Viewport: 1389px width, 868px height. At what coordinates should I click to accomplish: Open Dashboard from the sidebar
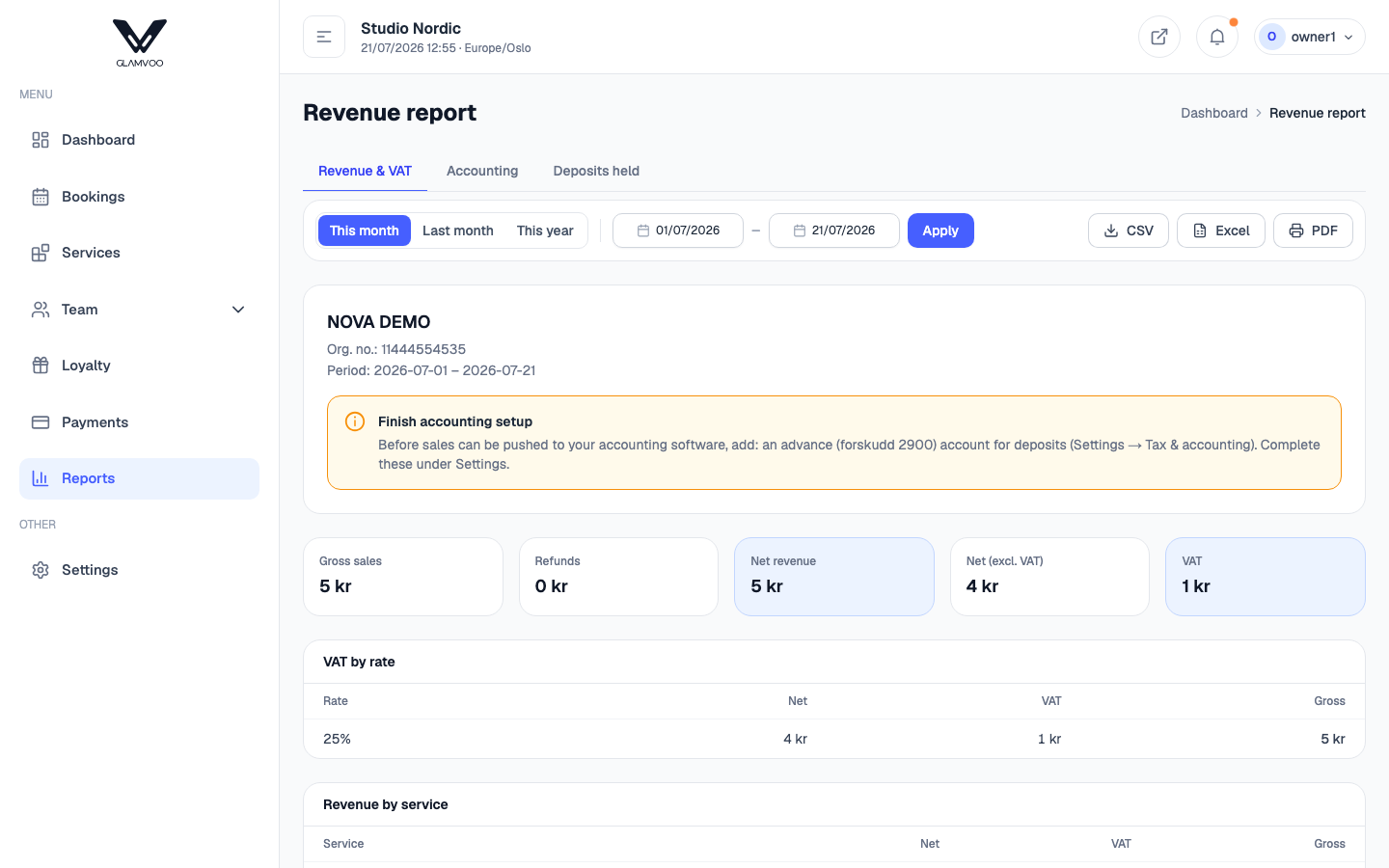click(x=139, y=140)
